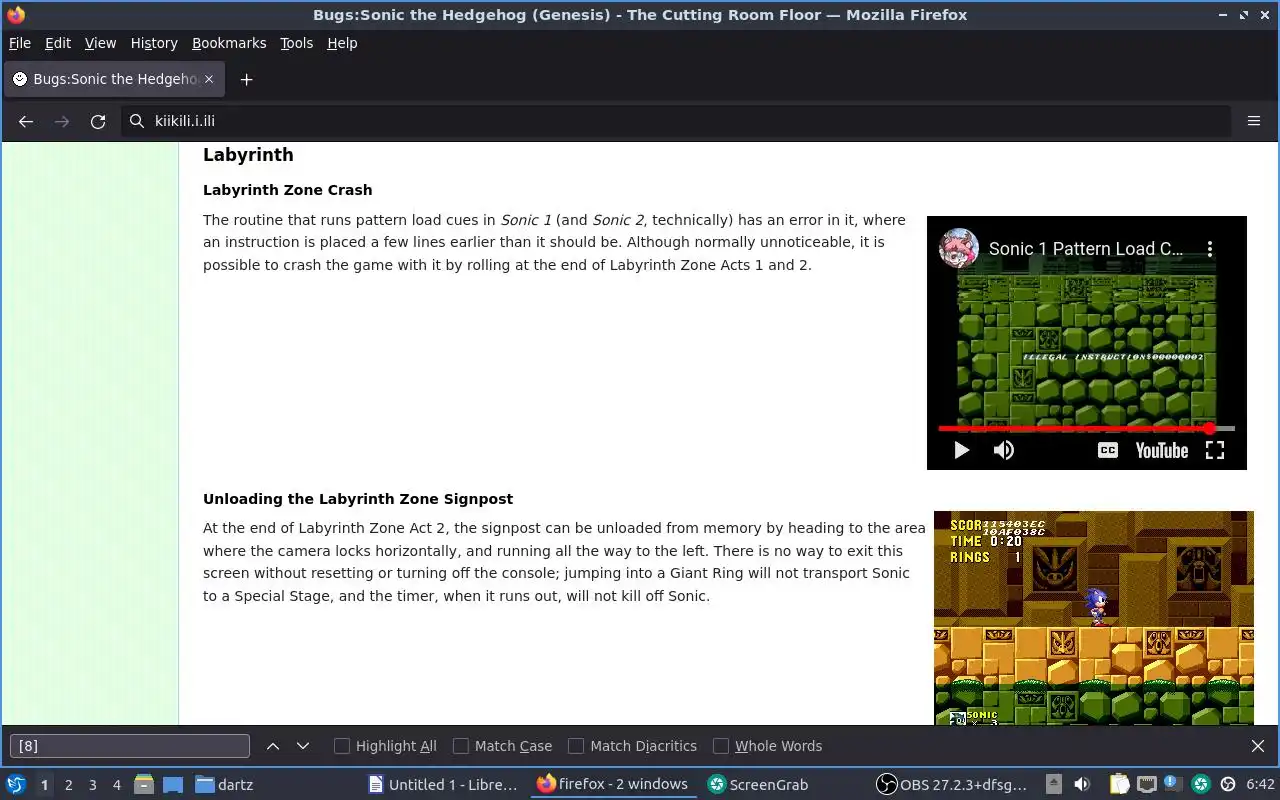Image resolution: width=1280 pixels, height=800 pixels.
Task: Mute the YouTube video volume
Action: point(1004,450)
